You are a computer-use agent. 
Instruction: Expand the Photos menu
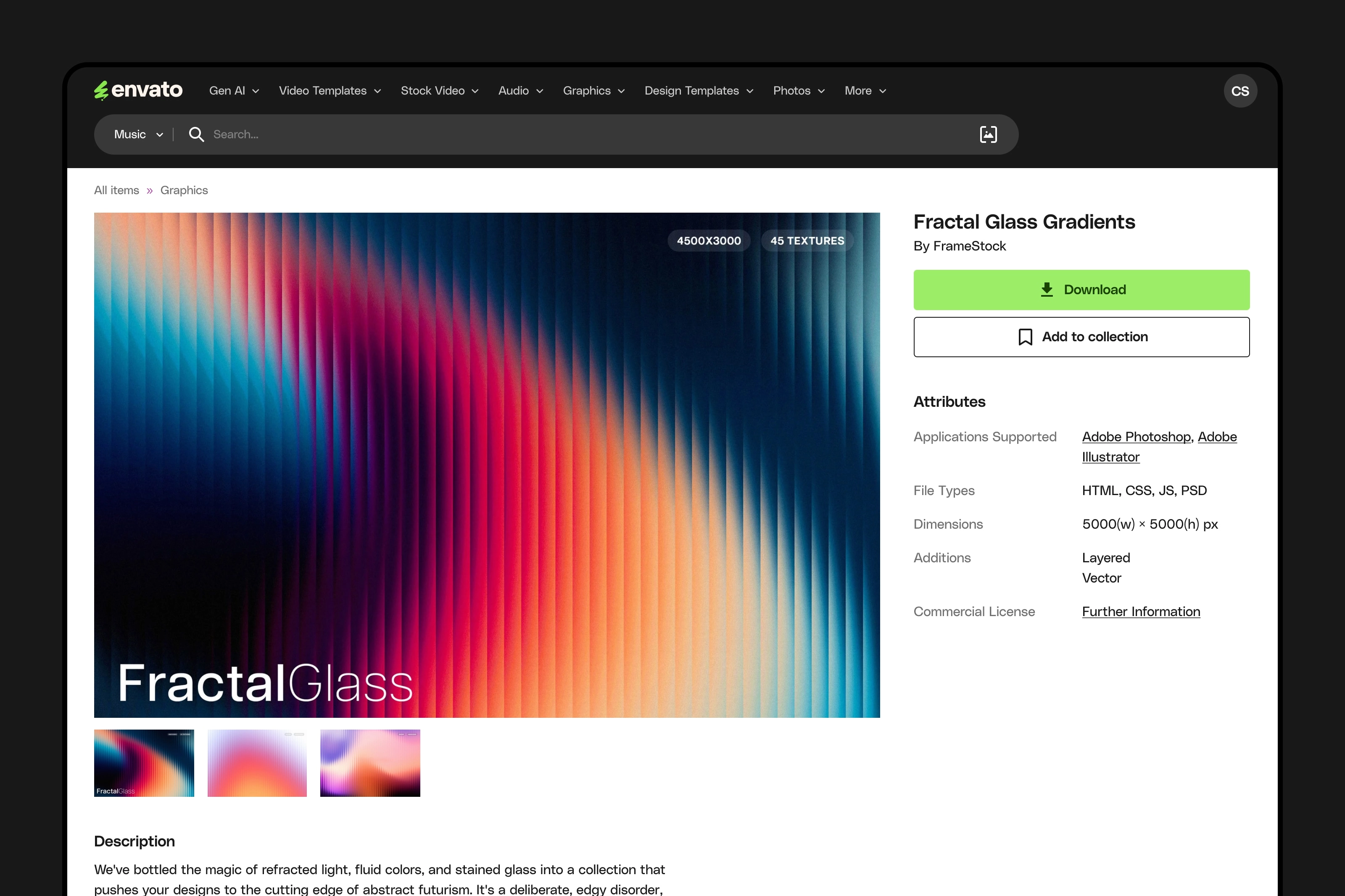pyautogui.click(x=798, y=91)
